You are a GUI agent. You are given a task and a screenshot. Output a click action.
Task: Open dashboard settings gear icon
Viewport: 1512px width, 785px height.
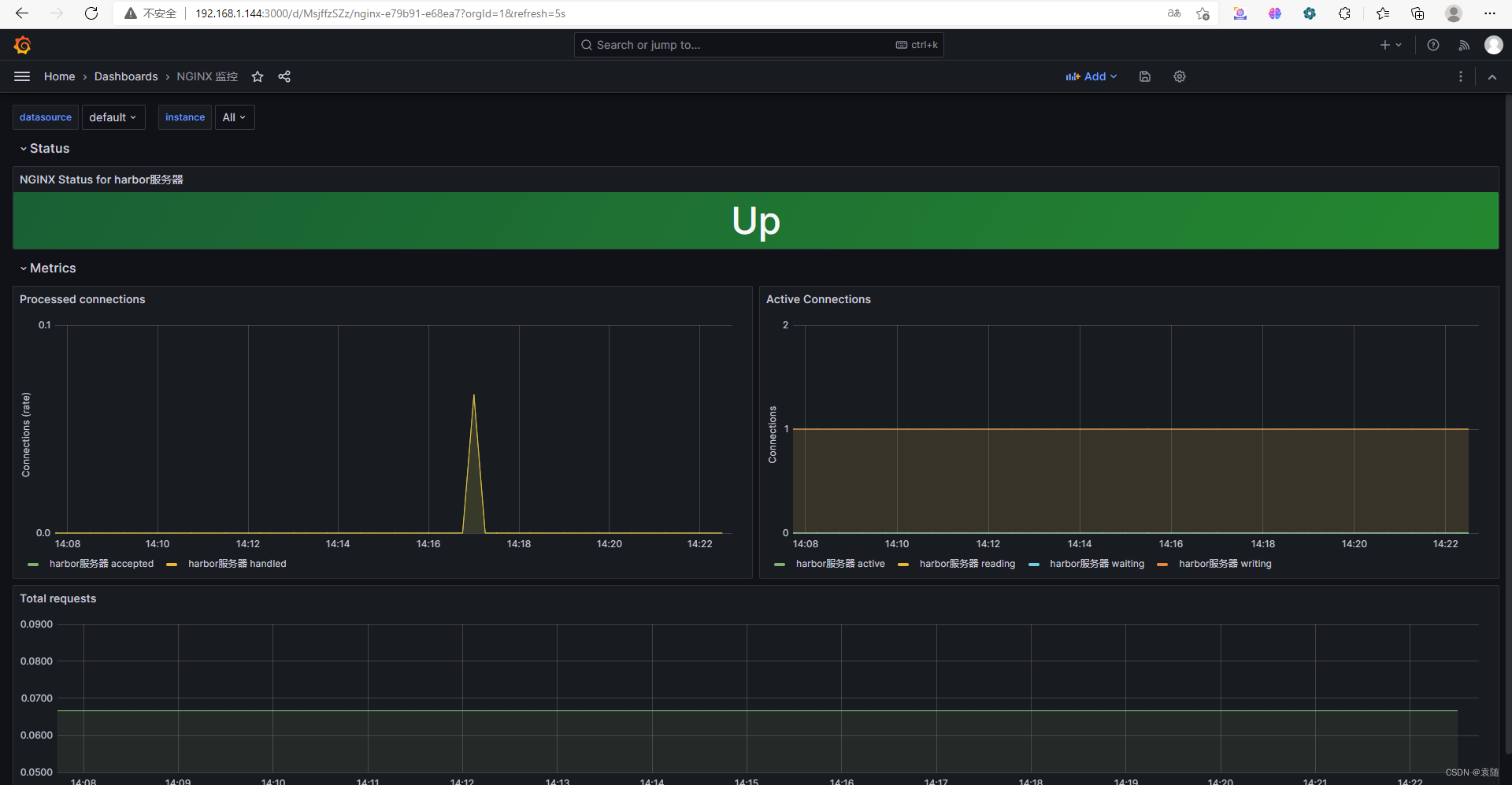1180,76
